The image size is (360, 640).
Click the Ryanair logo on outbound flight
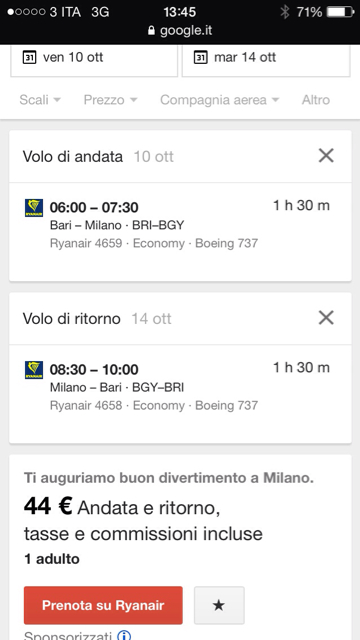[34, 208]
